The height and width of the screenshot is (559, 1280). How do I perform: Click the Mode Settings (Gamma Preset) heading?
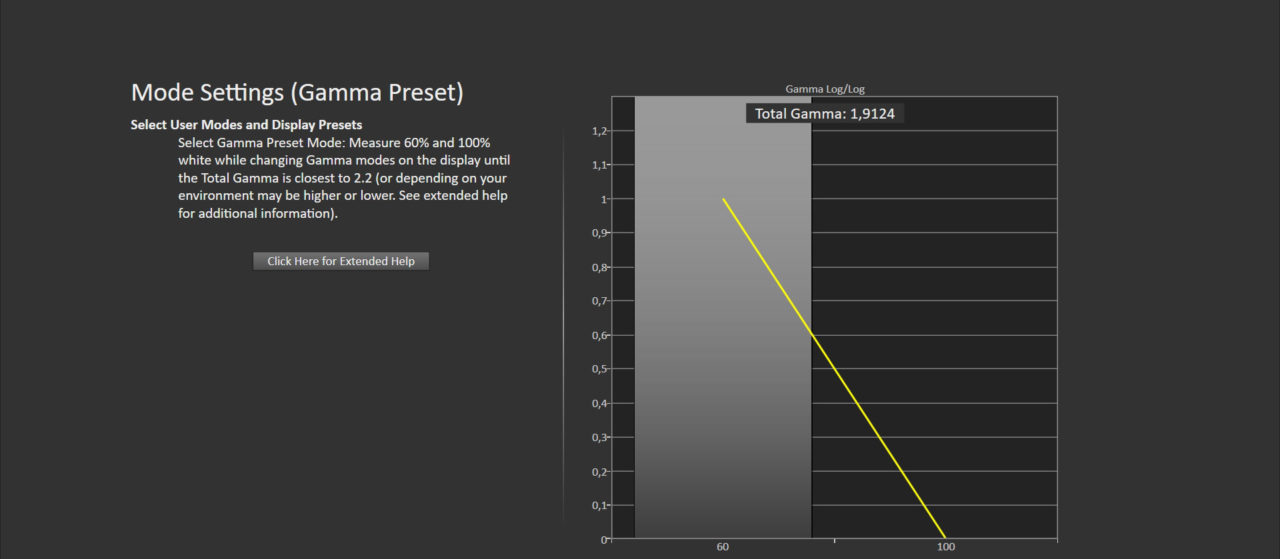(297, 93)
